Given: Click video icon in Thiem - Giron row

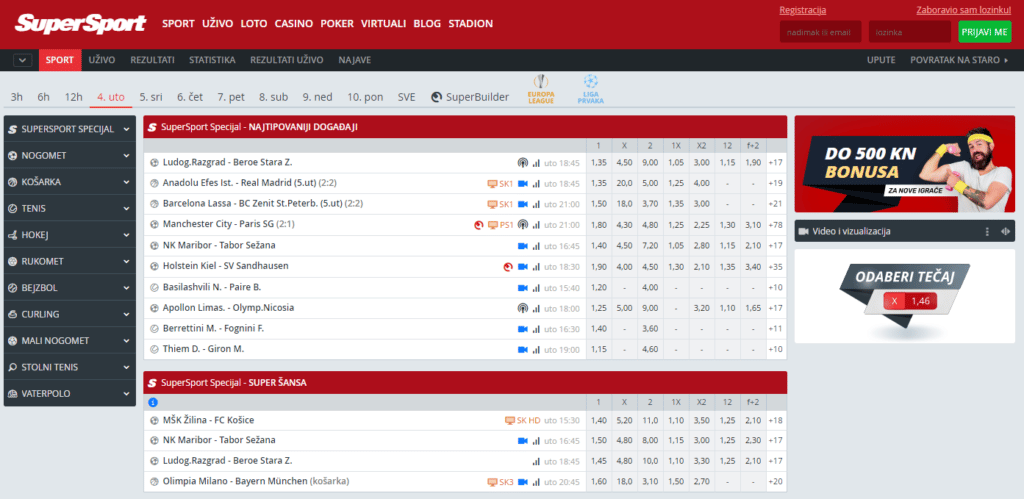Looking at the screenshot, I should [x=522, y=349].
